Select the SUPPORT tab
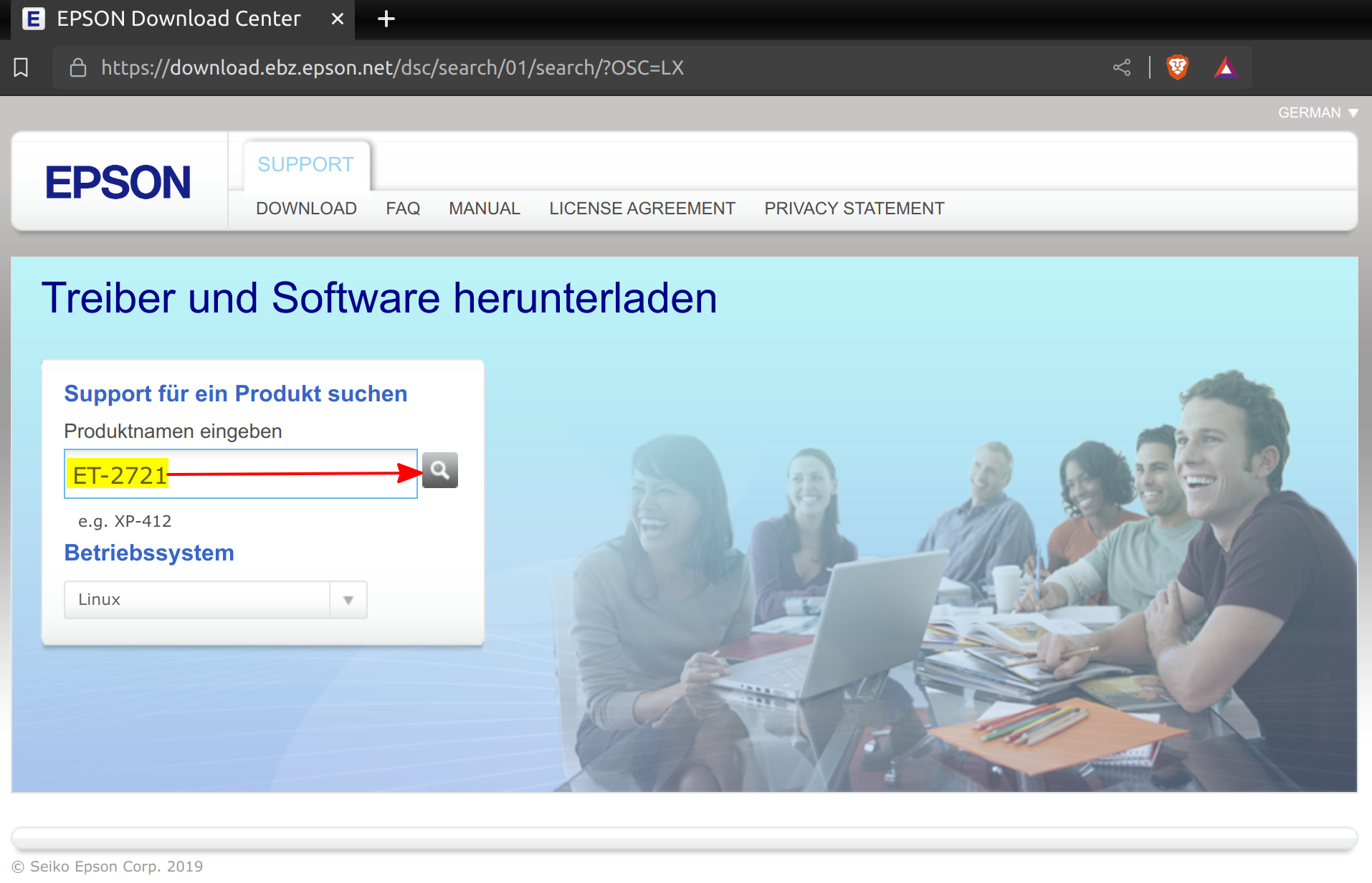Image resolution: width=1372 pixels, height=883 pixels. [305, 164]
